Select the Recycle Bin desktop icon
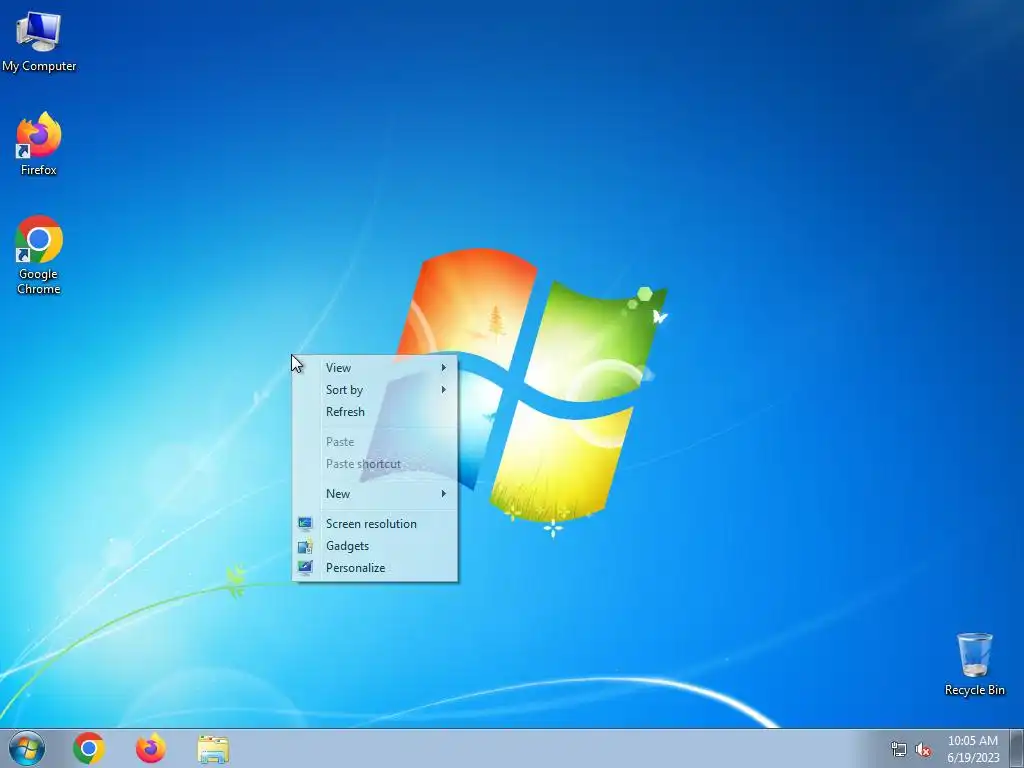Image resolution: width=1024 pixels, height=768 pixels. pos(974,664)
